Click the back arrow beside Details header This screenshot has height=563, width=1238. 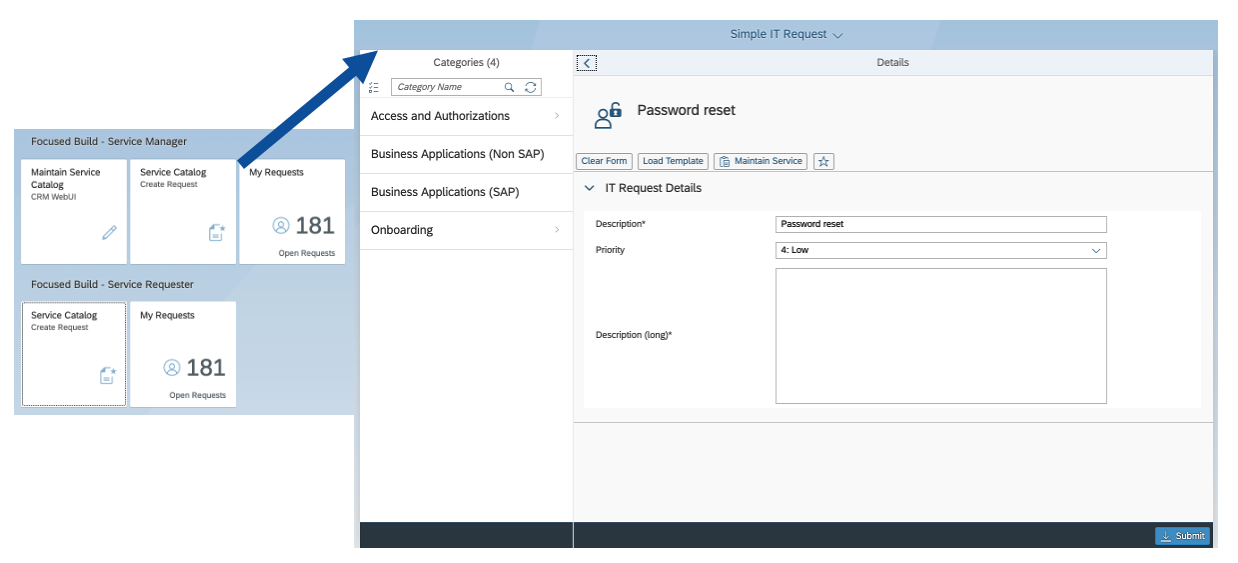[587, 63]
